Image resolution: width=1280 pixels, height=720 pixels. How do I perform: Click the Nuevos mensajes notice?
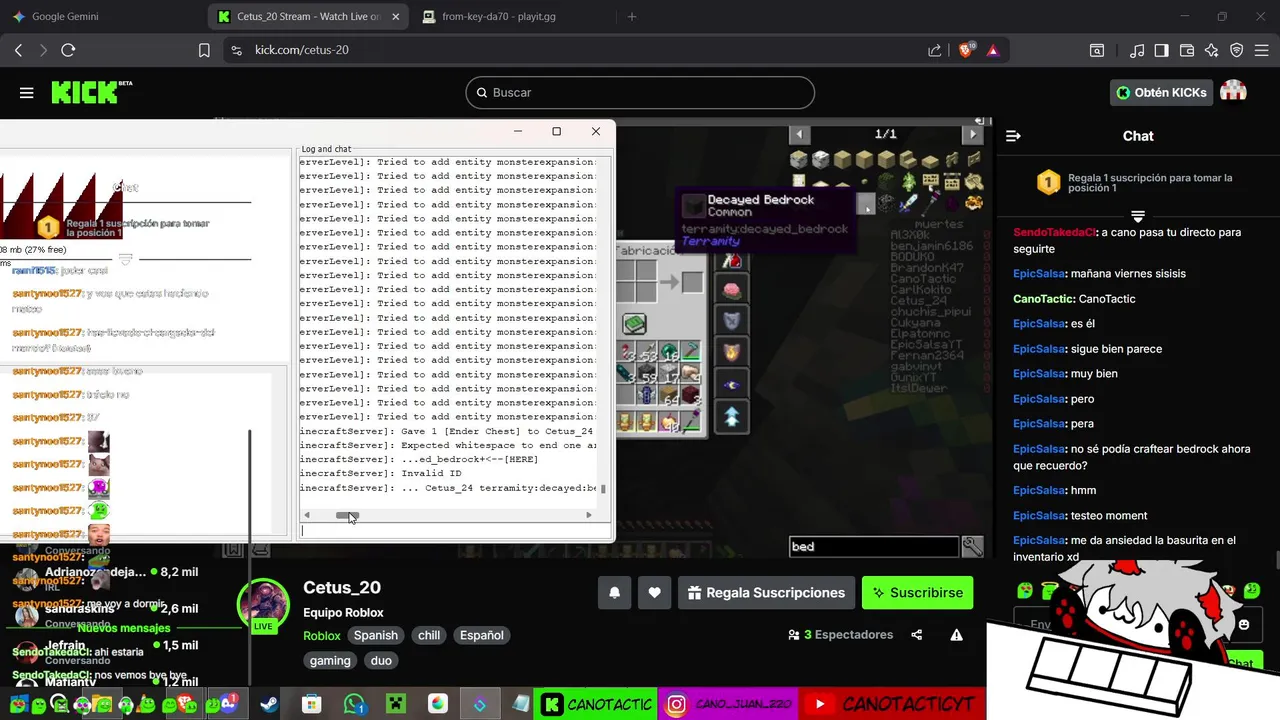pyautogui.click(x=124, y=628)
